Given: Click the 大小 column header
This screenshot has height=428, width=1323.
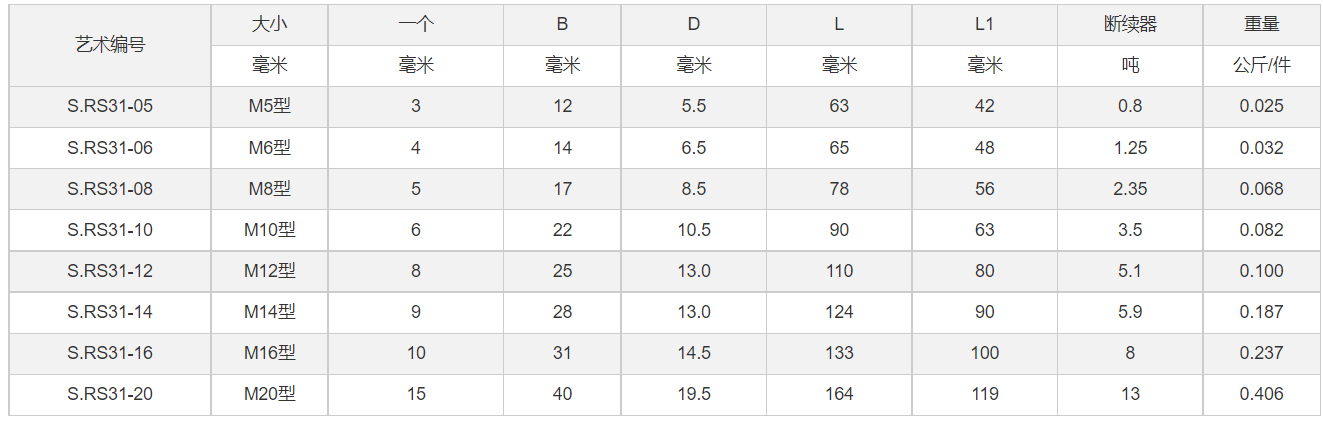Looking at the screenshot, I should [270, 25].
